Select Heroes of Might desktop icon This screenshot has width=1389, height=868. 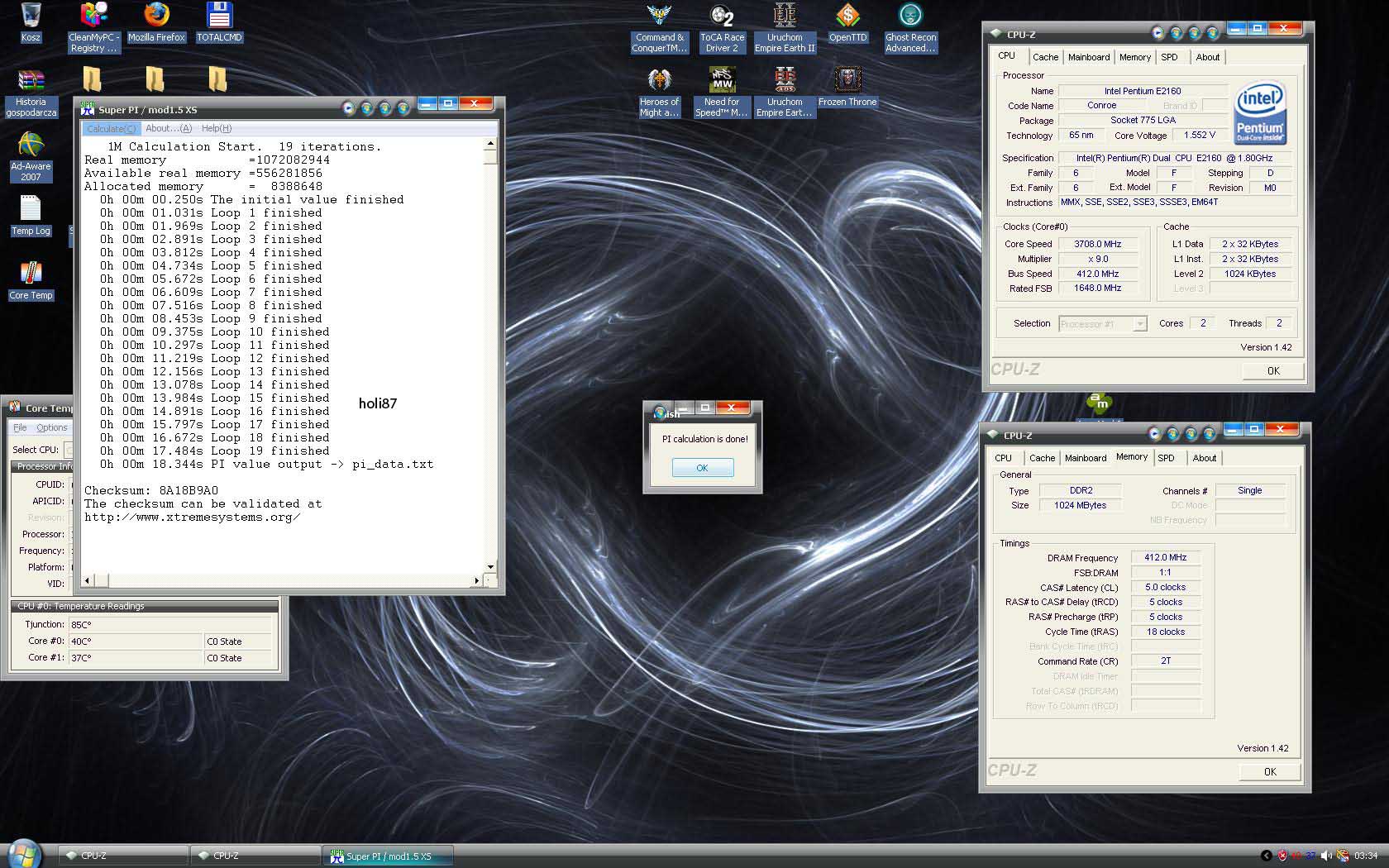[659, 93]
